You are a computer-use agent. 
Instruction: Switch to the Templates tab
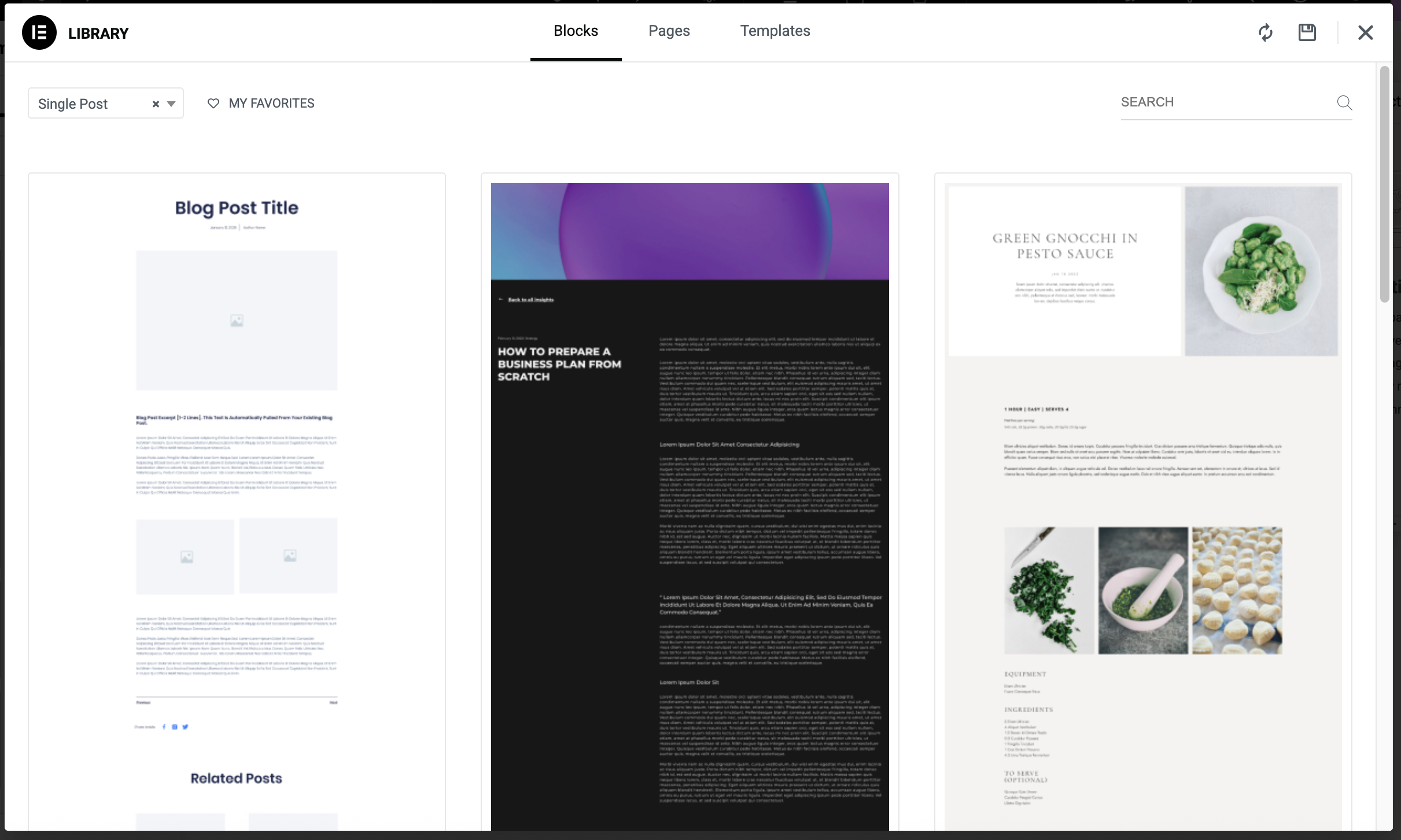775,31
